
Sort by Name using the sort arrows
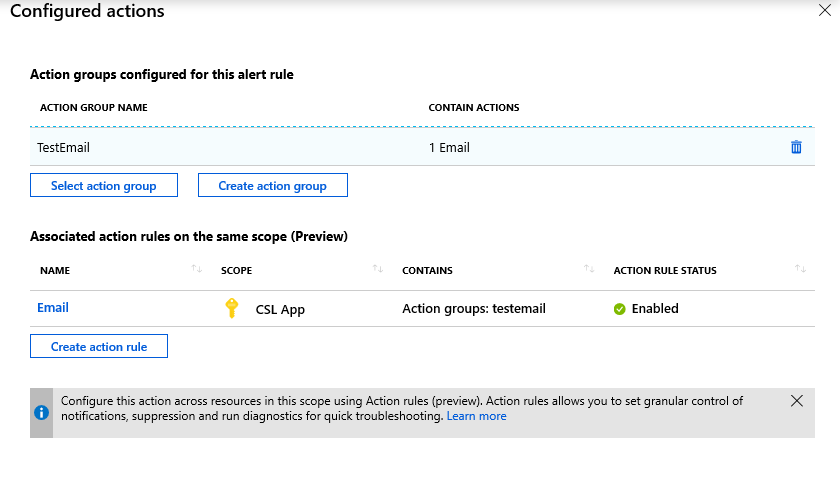tap(197, 270)
